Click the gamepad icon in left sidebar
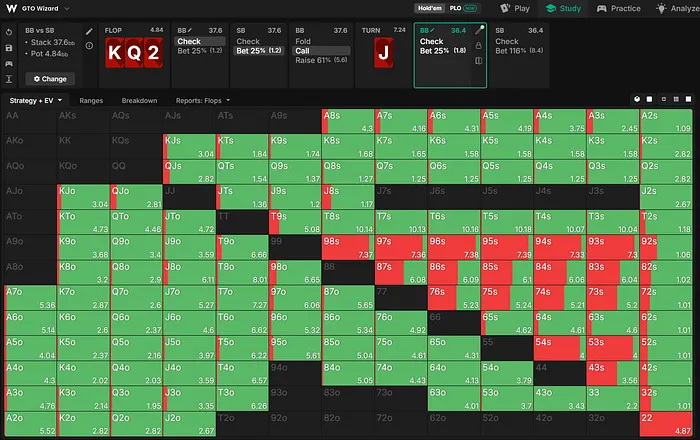 (x=9, y=63)
